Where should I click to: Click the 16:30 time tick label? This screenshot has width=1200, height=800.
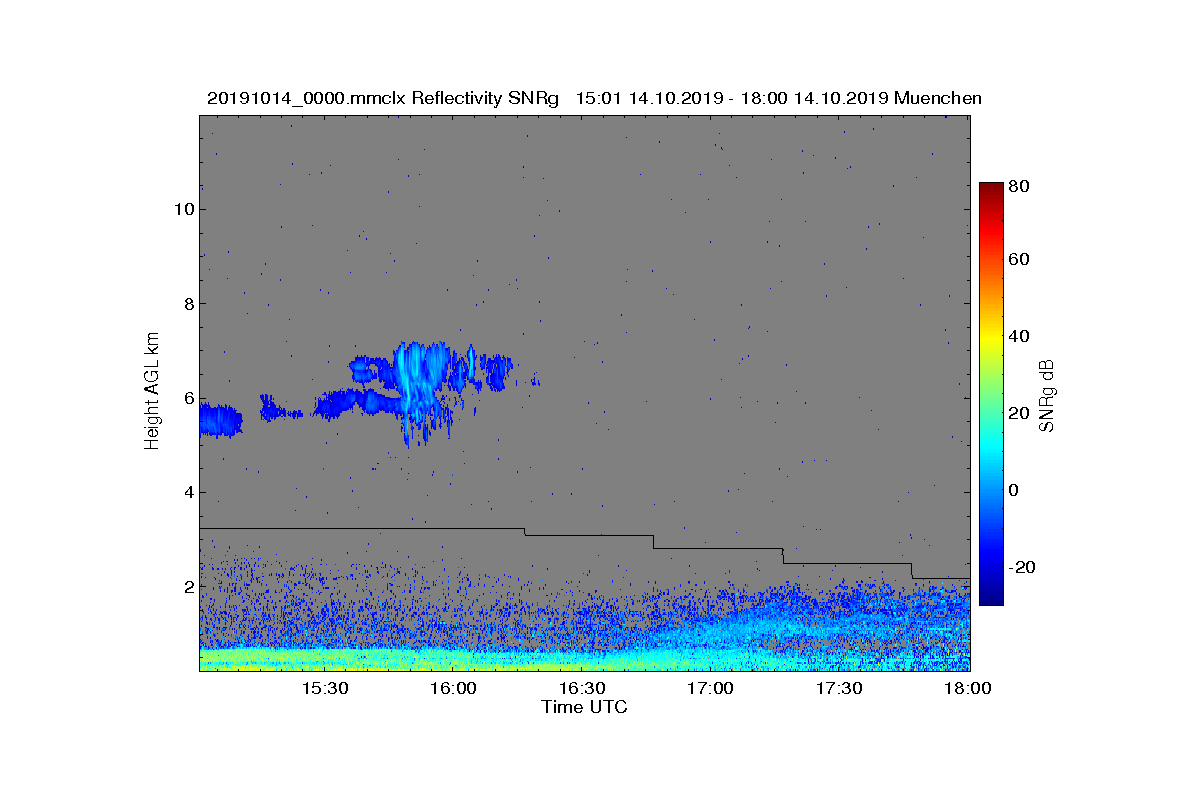point(582,688)
